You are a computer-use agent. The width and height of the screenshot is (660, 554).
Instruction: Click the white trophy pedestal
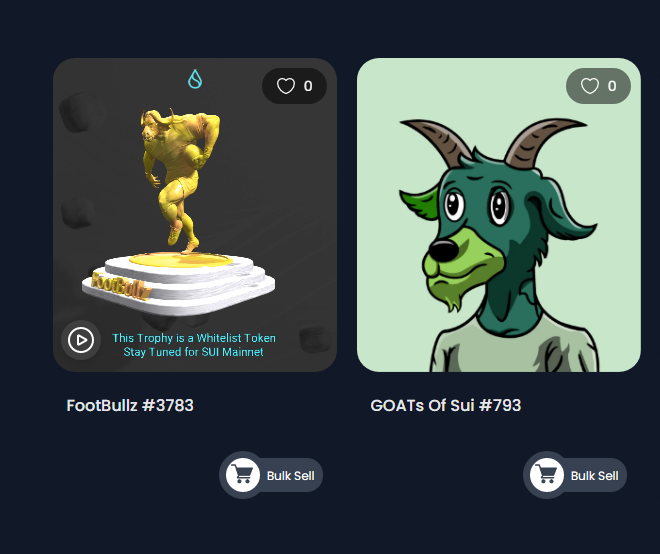[178, 283]
